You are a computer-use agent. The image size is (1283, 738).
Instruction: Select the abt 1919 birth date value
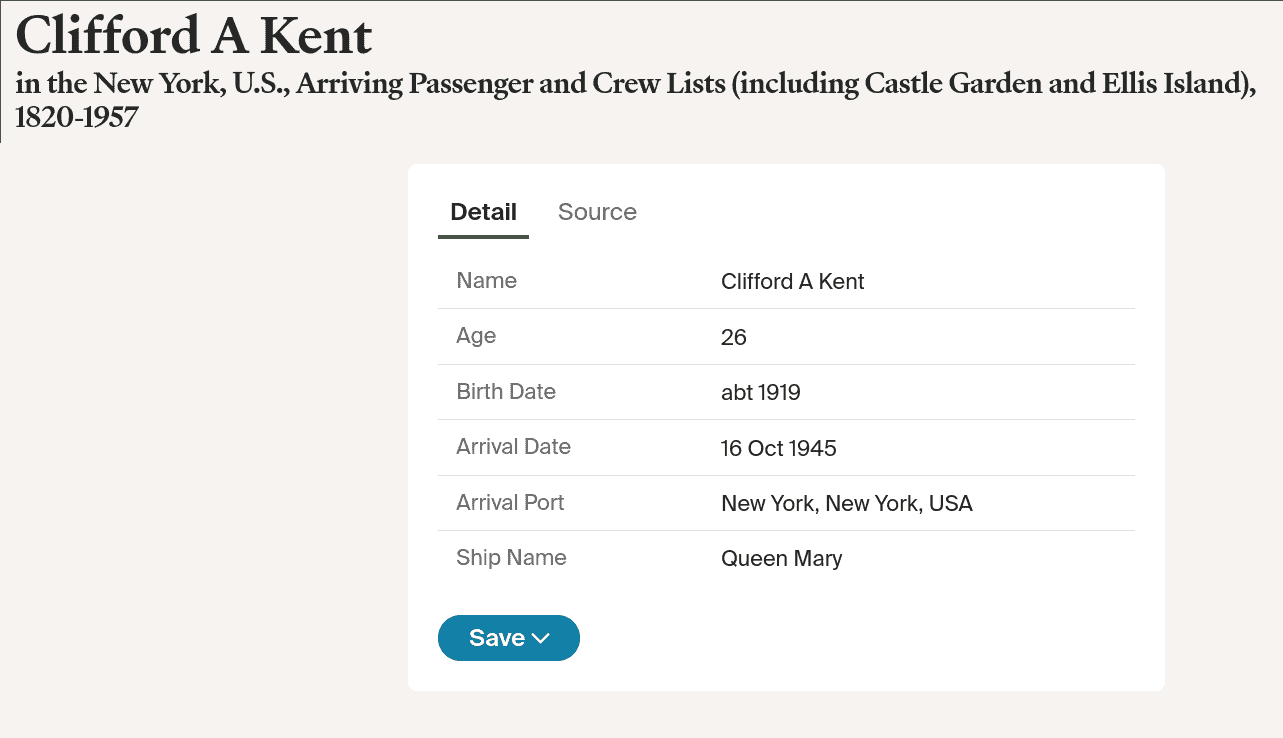click(x=760, y=393)
